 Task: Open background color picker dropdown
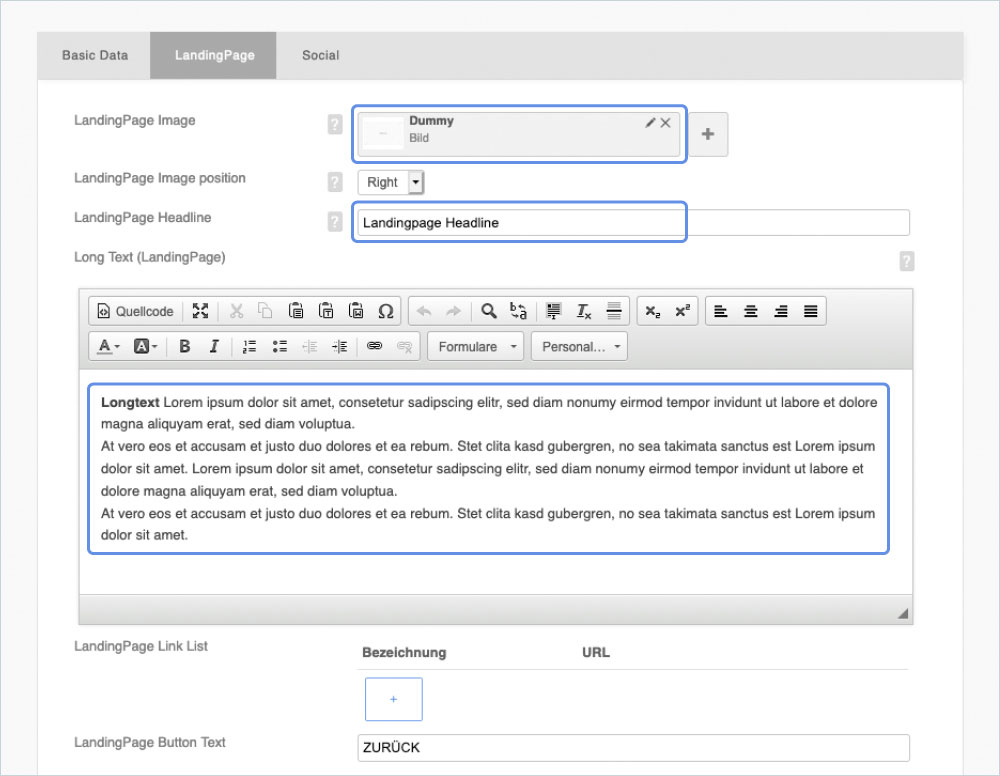point(145,346)
